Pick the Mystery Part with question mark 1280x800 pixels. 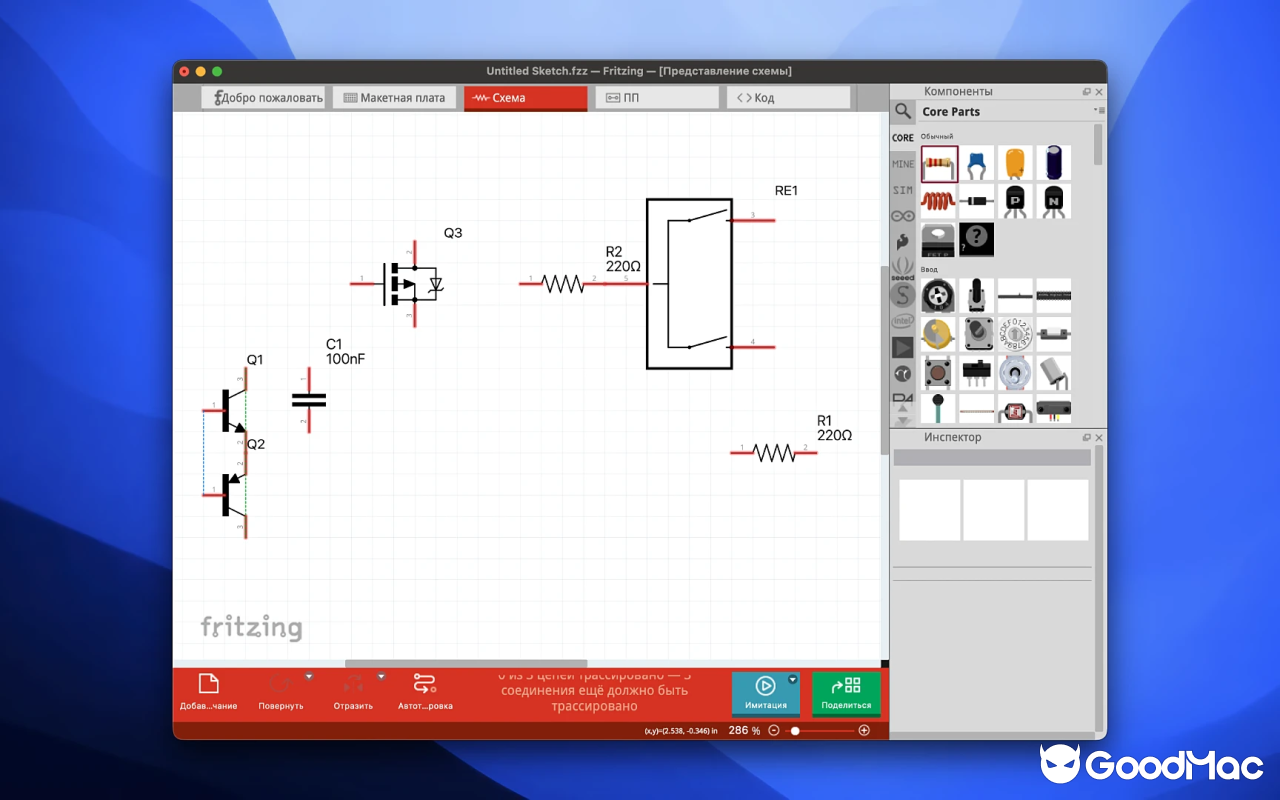point(976,238)
